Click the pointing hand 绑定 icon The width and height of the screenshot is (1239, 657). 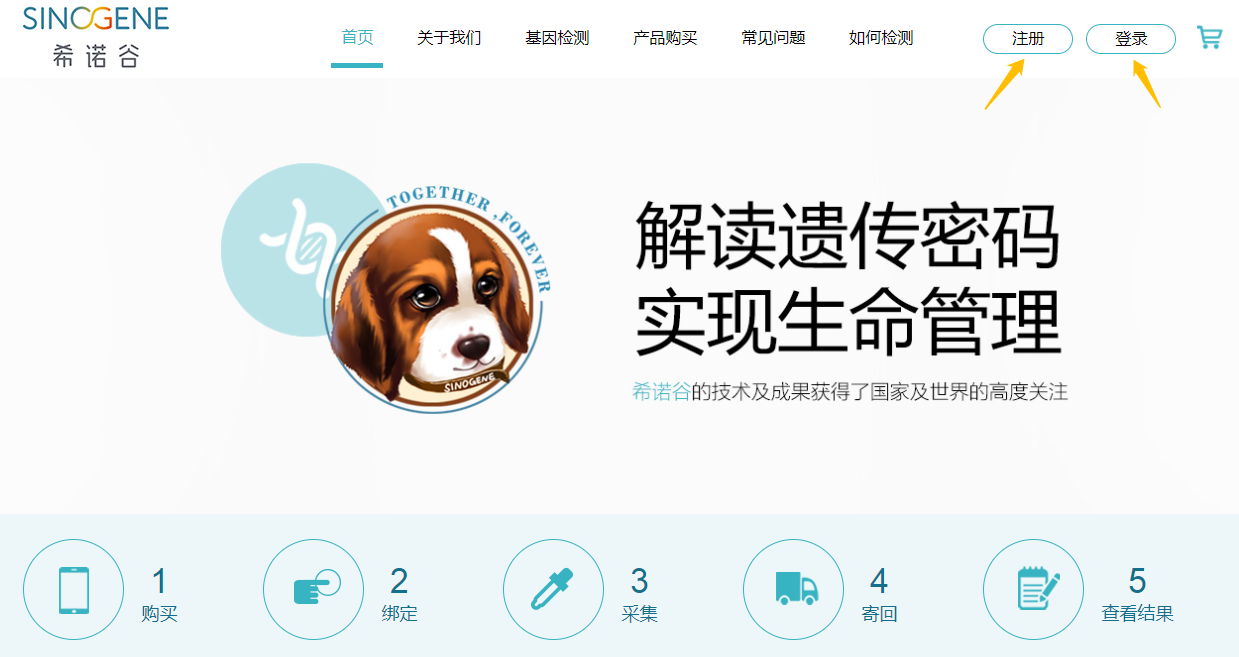tap(313, 590)
